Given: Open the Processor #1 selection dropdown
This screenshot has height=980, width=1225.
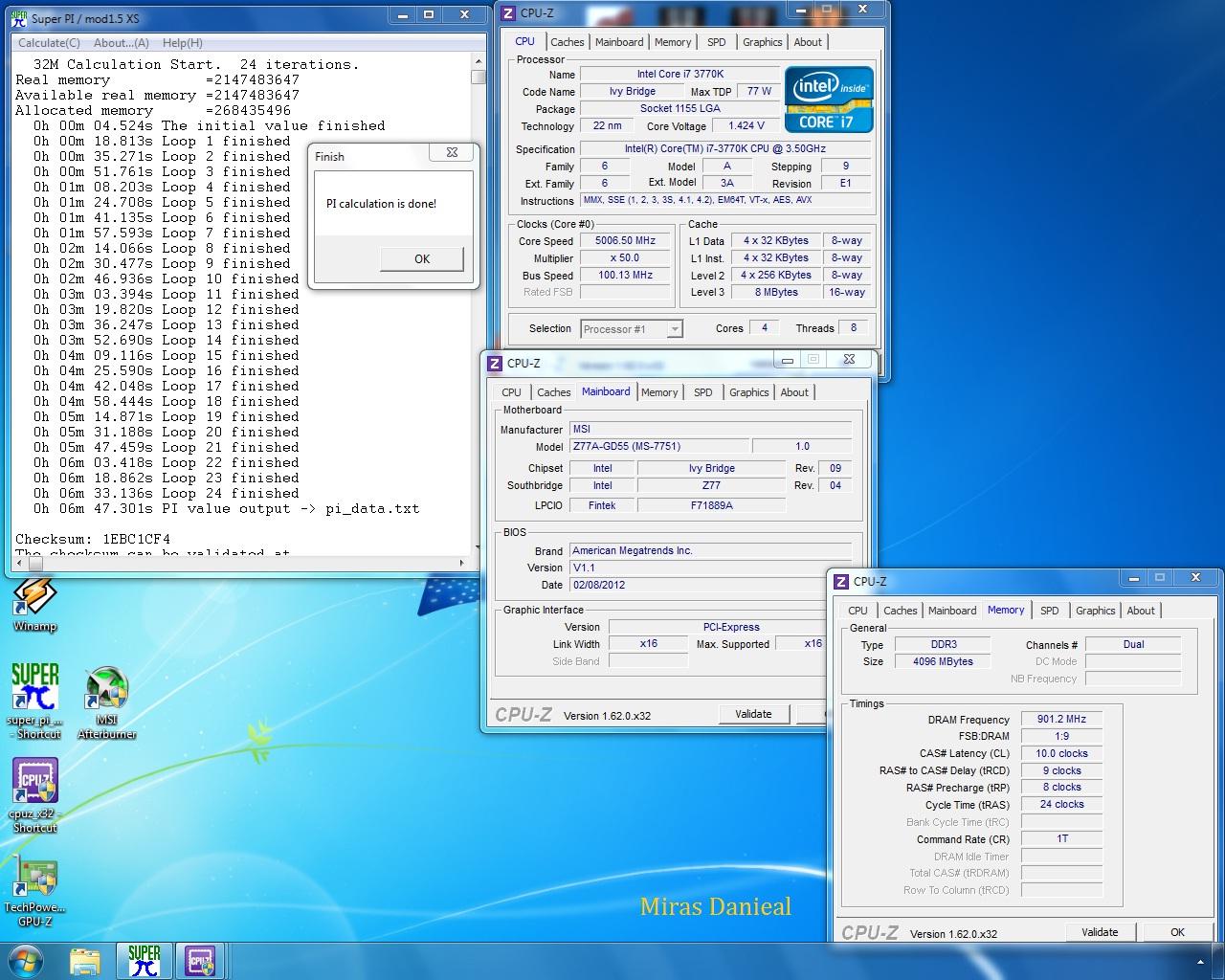Looking at the screenshot, I should click(x=632, y=329).
